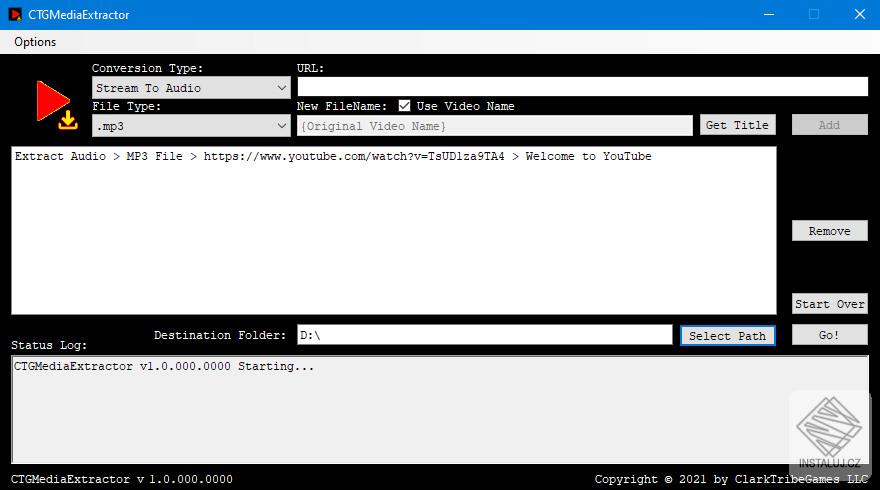Screen dimensions: 880x490
Task: Open the Options menu
Action: coord(35,42)
